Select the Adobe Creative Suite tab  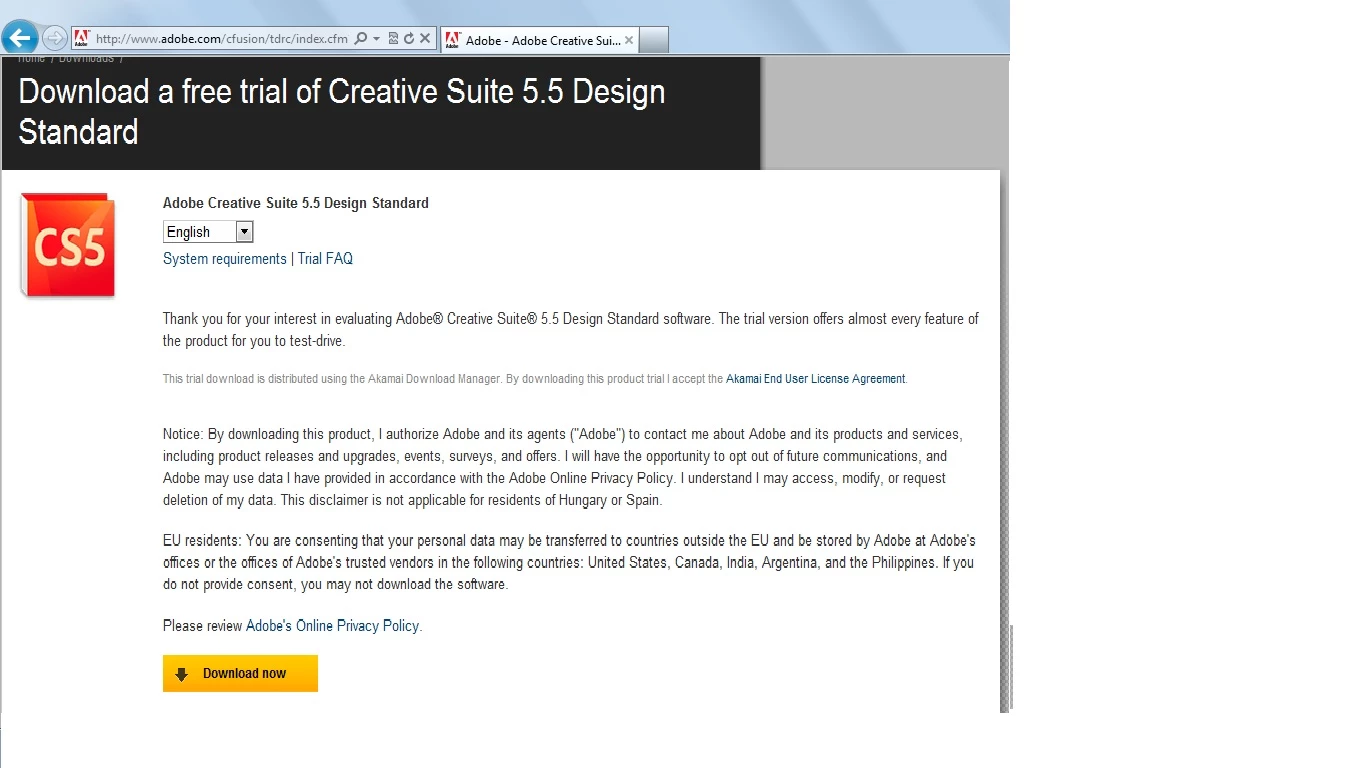coord(538,40)
